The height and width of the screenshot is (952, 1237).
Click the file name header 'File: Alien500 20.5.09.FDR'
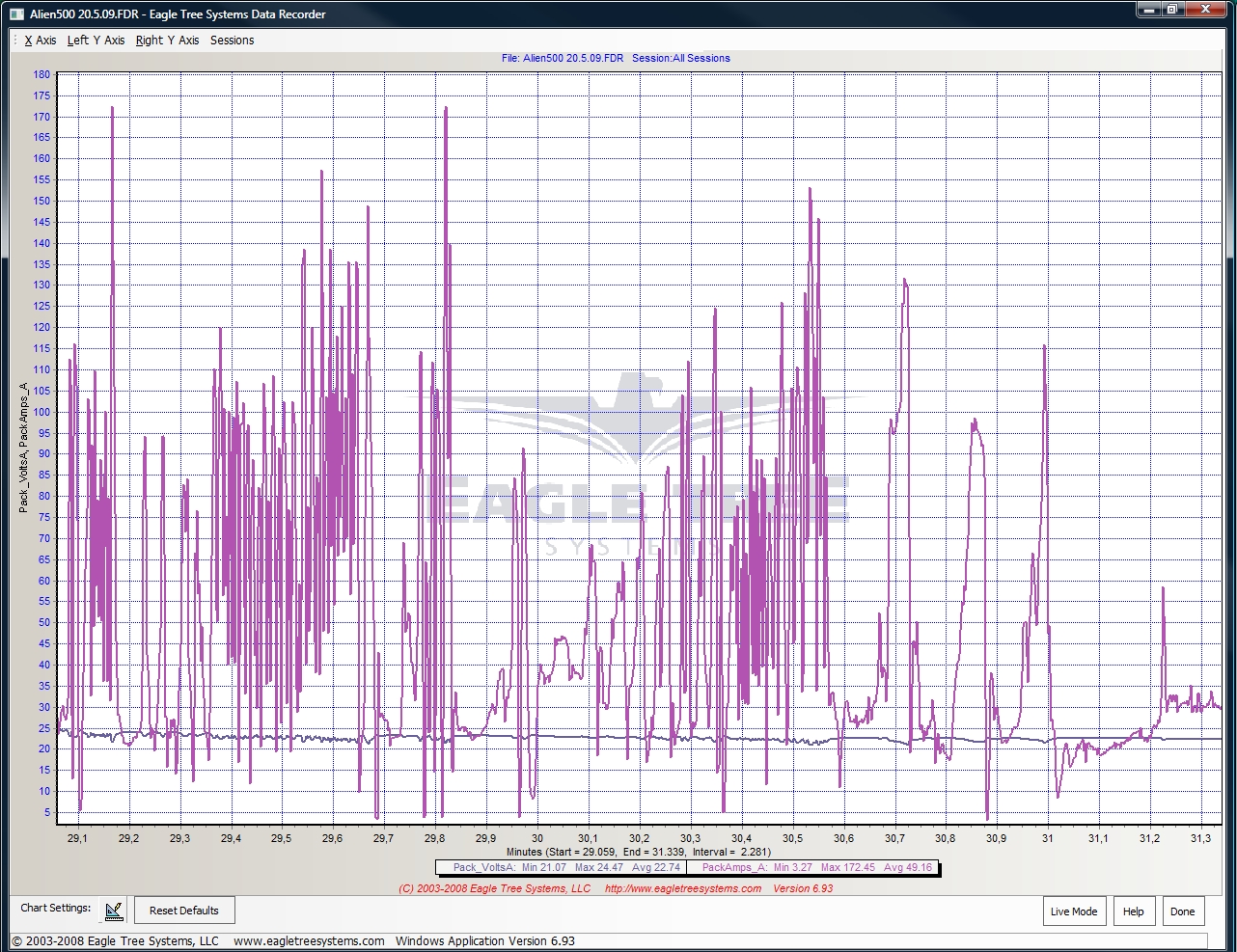(563, 58)
